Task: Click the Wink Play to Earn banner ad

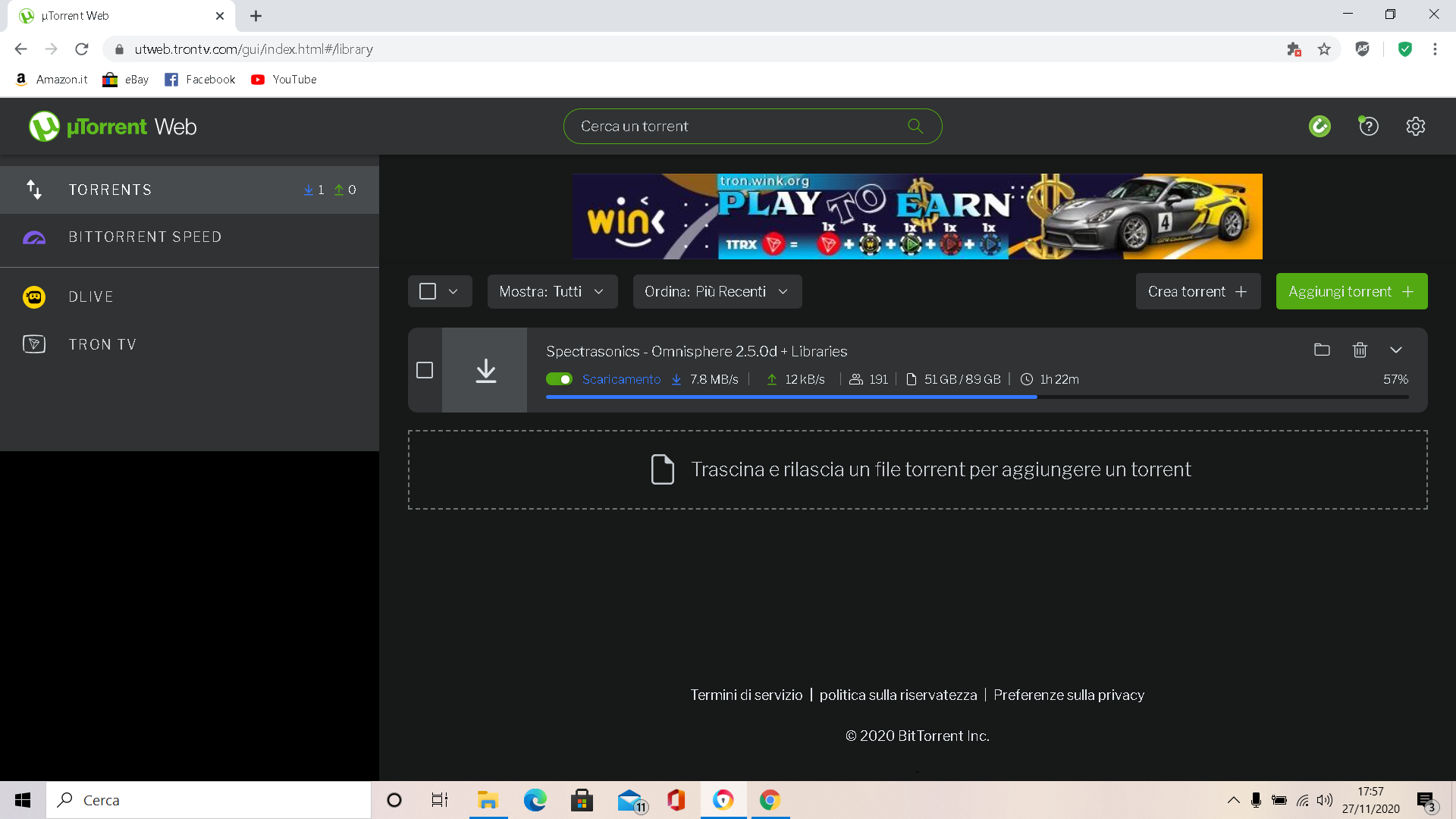Action: pos(918,216)
